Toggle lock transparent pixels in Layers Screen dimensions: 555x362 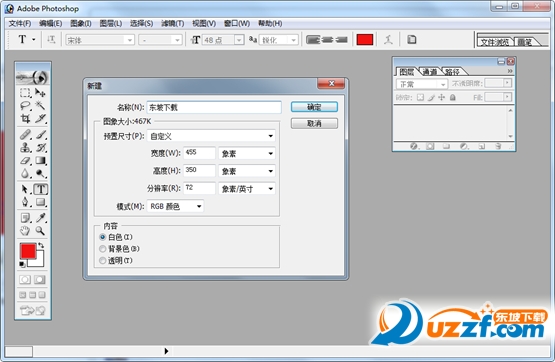pyautogui.click(x=420, y=97)
